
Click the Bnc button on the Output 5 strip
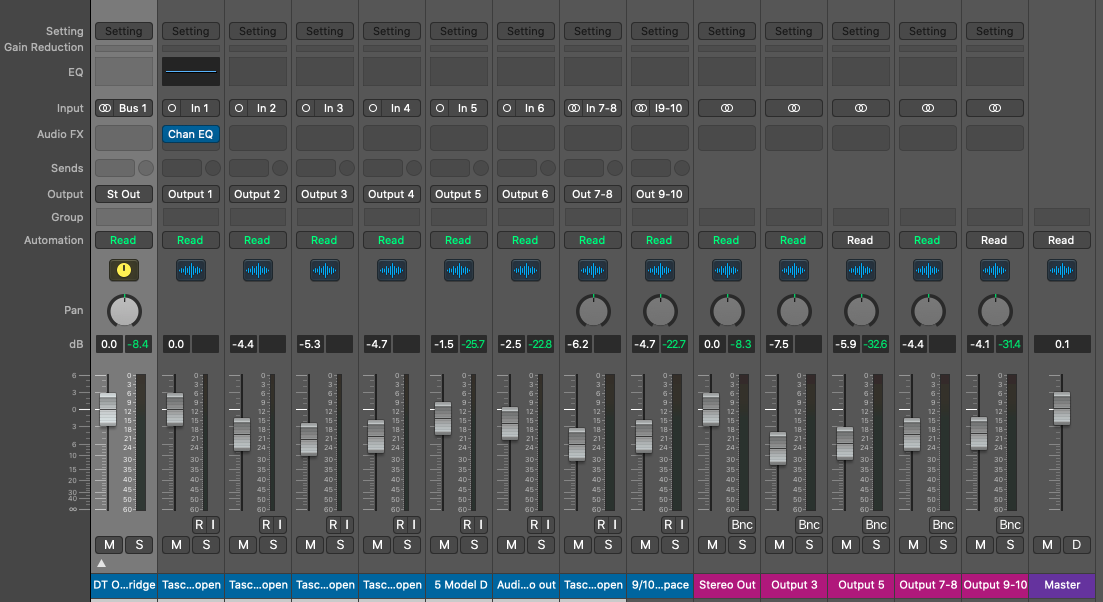pyautogui.click(x=875, y=525)
